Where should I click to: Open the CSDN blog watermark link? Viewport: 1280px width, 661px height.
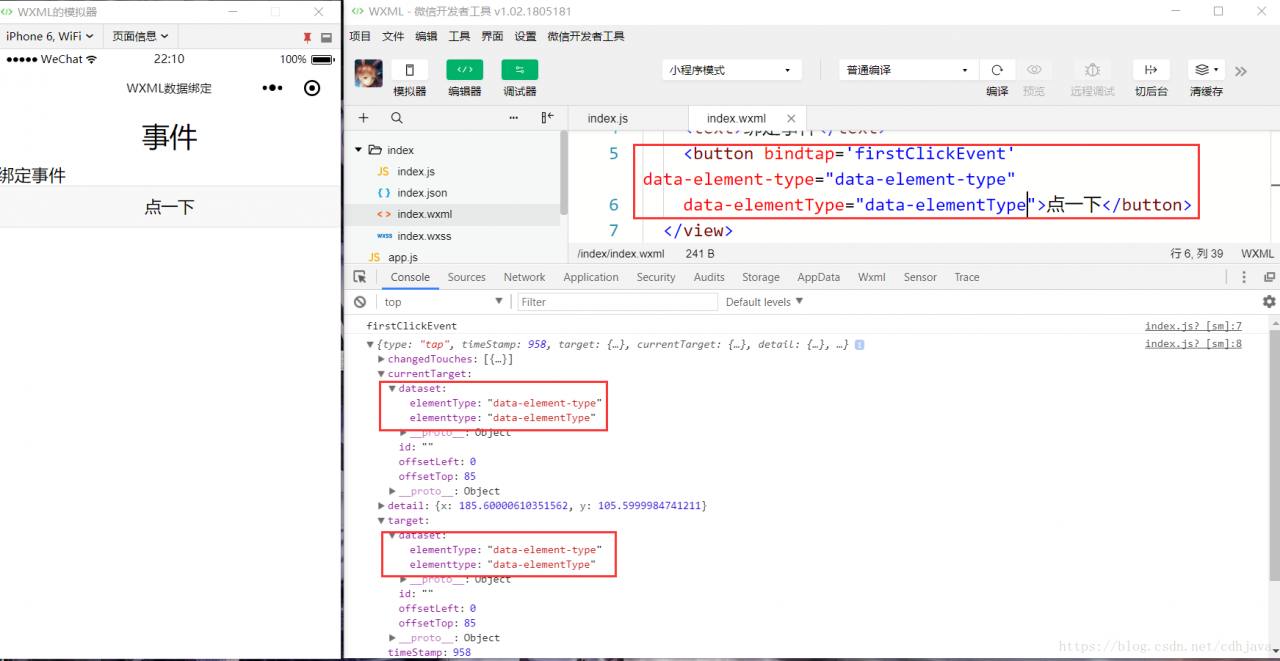[x=1165, y=646]
